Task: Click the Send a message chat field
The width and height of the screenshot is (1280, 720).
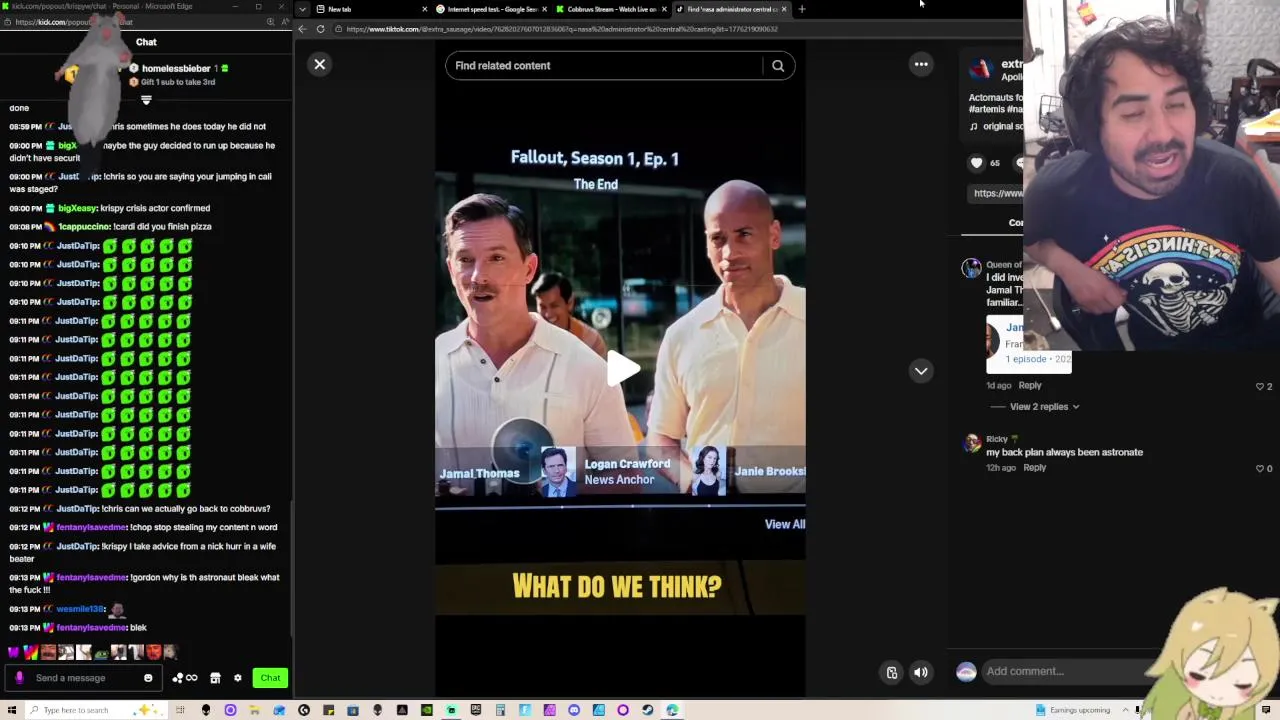Action: [x=85, y=678]
